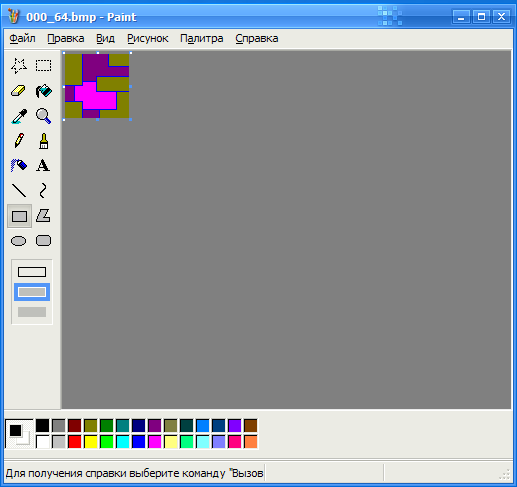Viewport: 517px width, 487px height.
Task: Pick the magenta color swatch
Action: [155, 442]
